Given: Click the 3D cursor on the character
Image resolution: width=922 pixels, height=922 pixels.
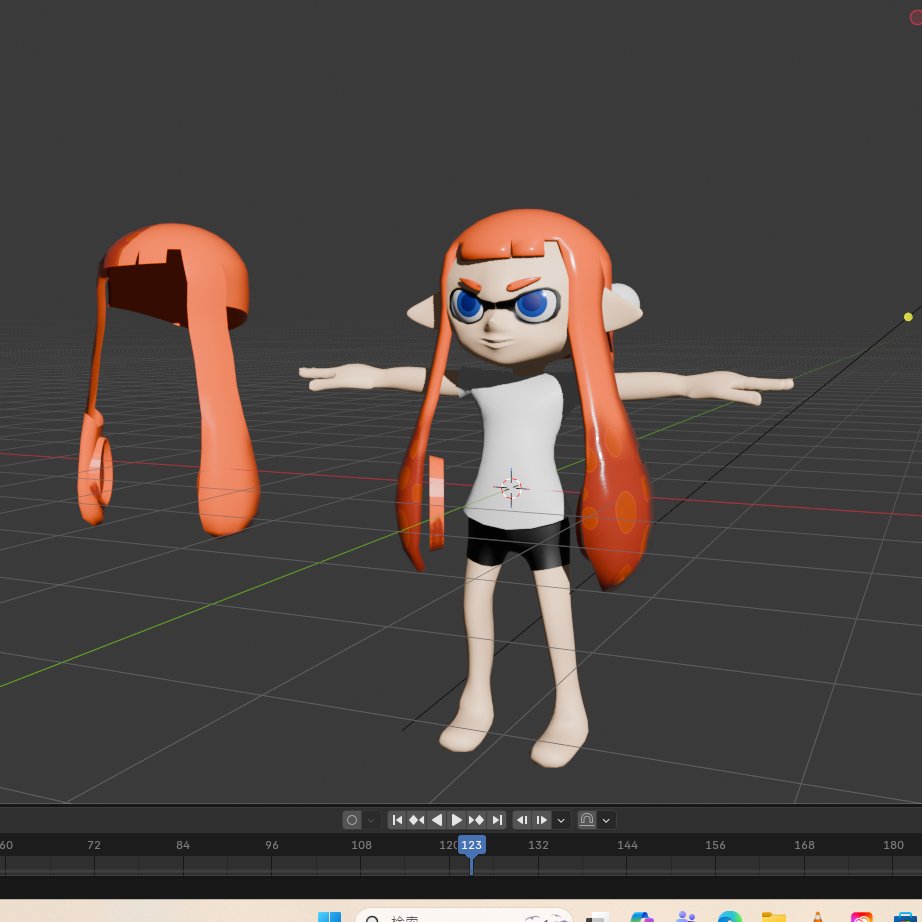Looking at the screenshot, I should click(x=511, y=487).
